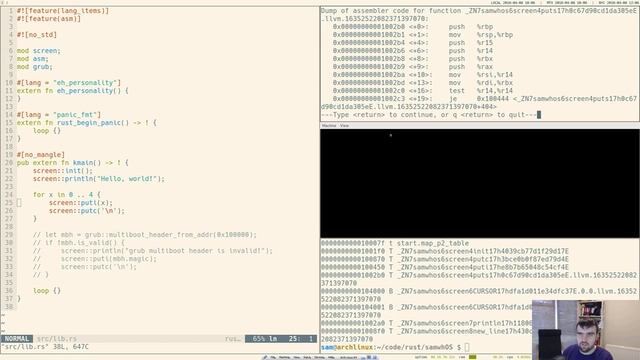Click the 'extern fn rust_begin_panic()' line
Viewport: 640px width, 360px height.
pyautogui.click(x=87, y=123)
